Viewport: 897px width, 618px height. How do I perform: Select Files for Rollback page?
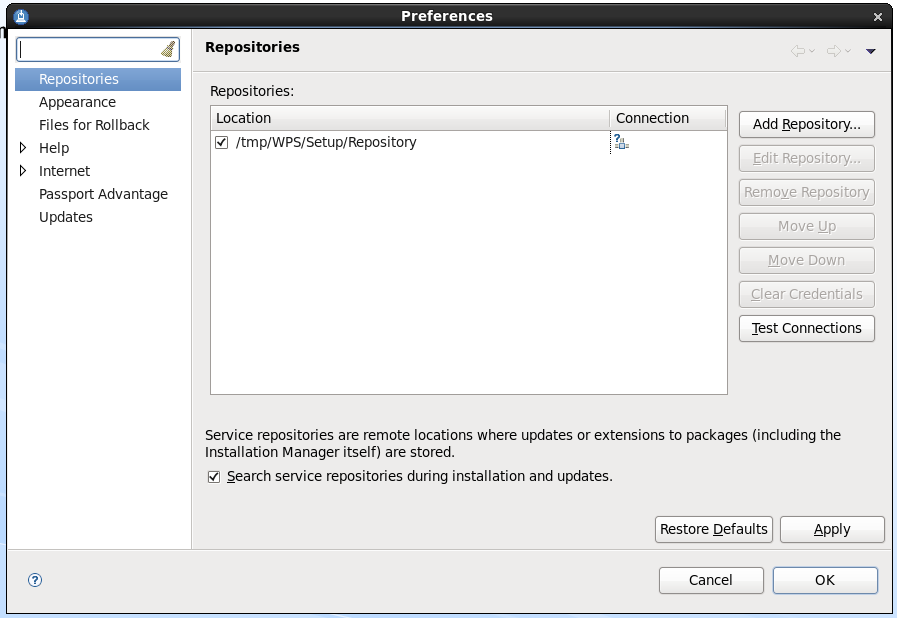pos(94,125)
